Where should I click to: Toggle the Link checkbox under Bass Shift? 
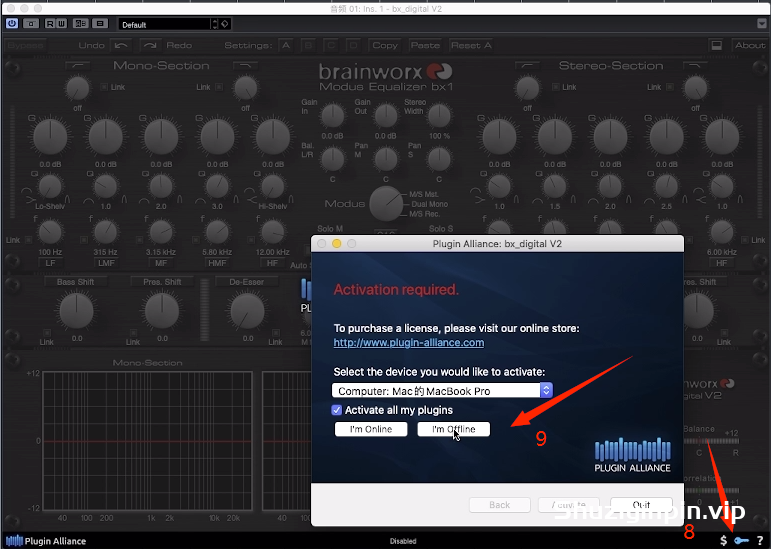pyautogui.click(x=47, y=333)
